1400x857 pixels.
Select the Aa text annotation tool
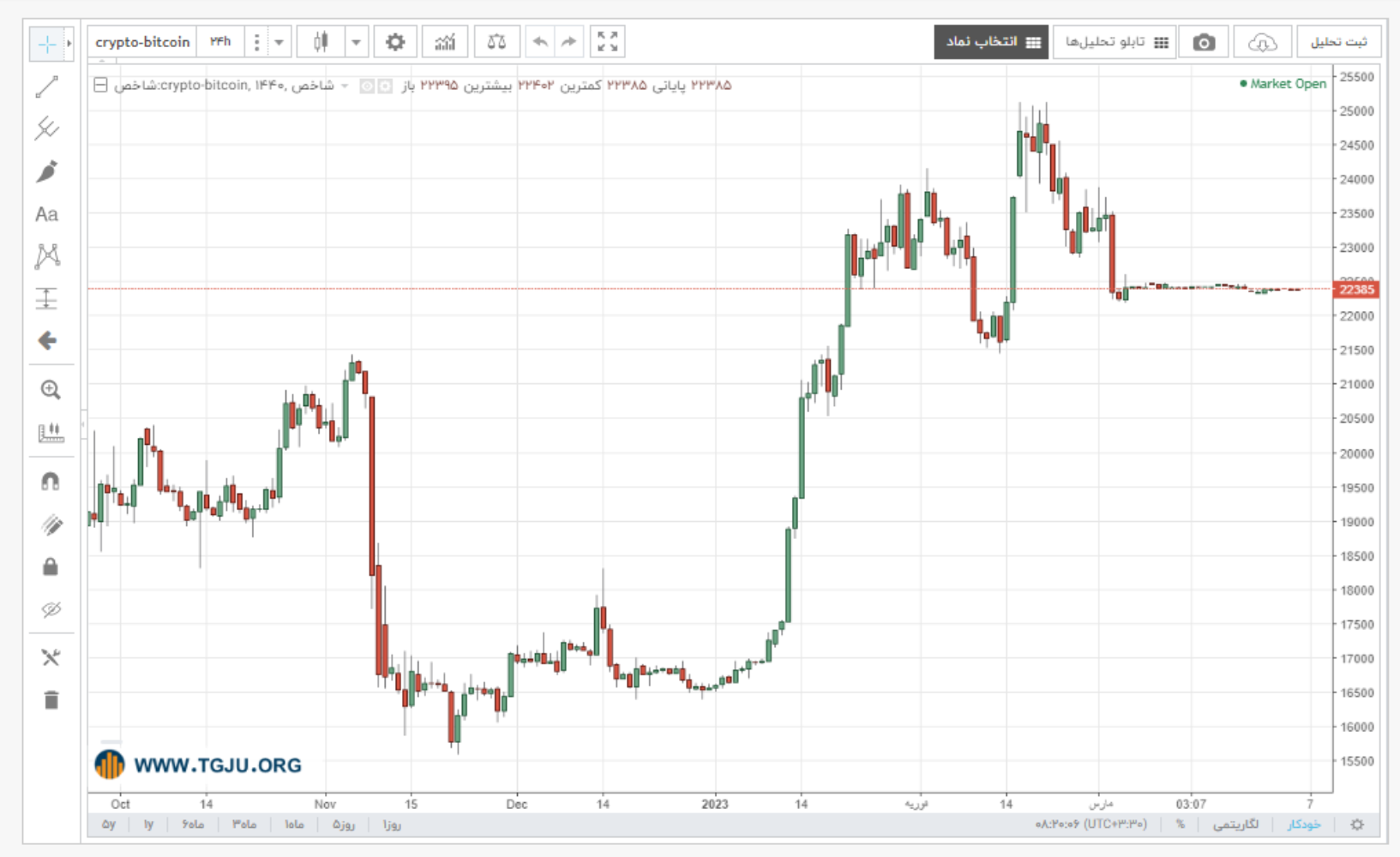[47, 214]
